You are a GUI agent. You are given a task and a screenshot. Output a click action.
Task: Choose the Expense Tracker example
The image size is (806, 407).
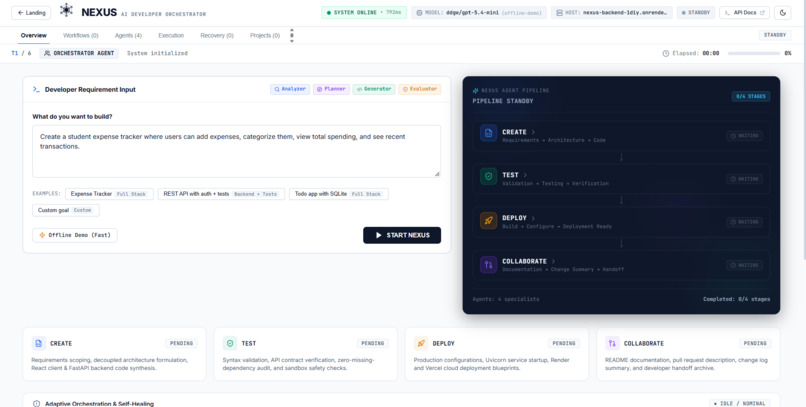tap(109, 194)
